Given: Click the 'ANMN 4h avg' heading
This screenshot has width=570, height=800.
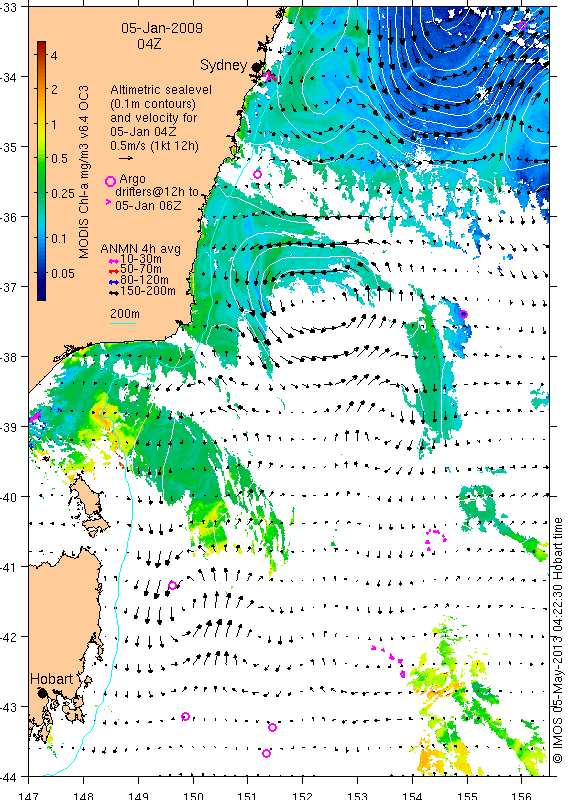Looking at the screenshot, I should 140,249.
